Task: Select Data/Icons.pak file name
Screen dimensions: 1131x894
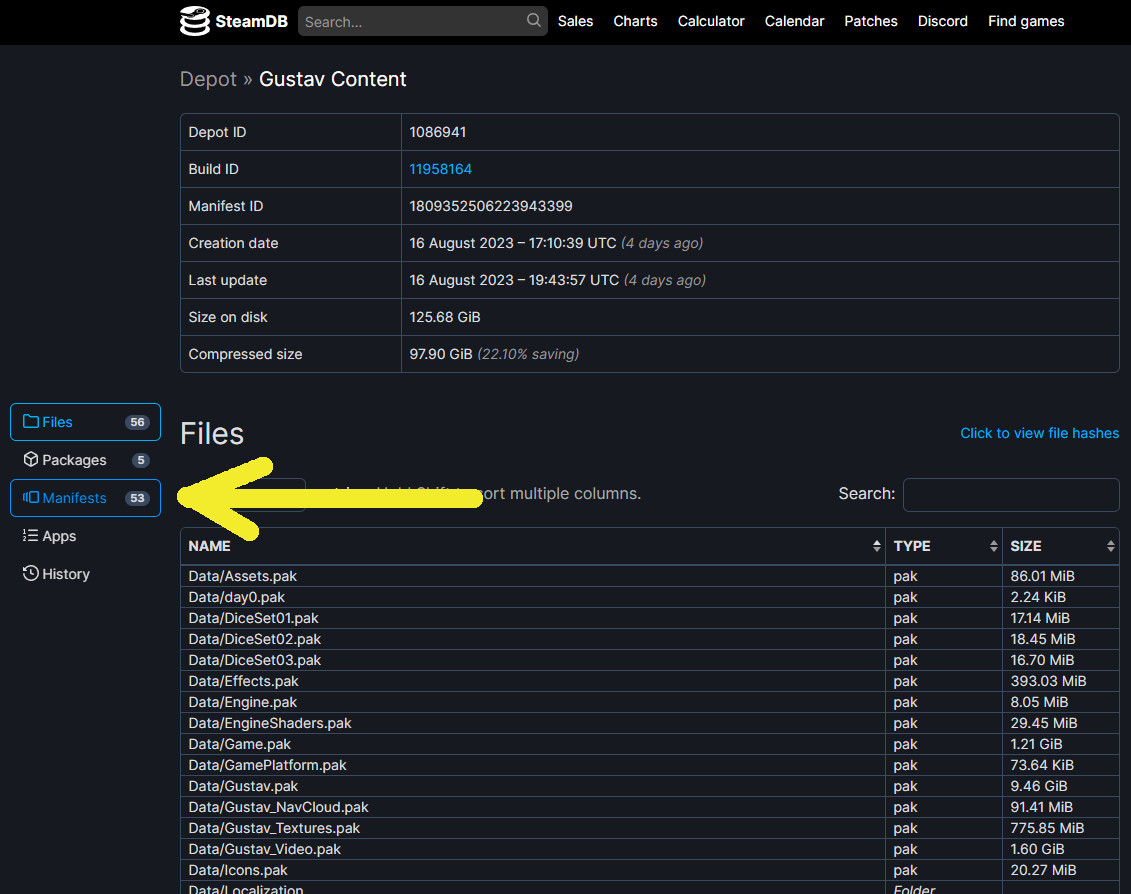Action: click(x=238, y=869)
